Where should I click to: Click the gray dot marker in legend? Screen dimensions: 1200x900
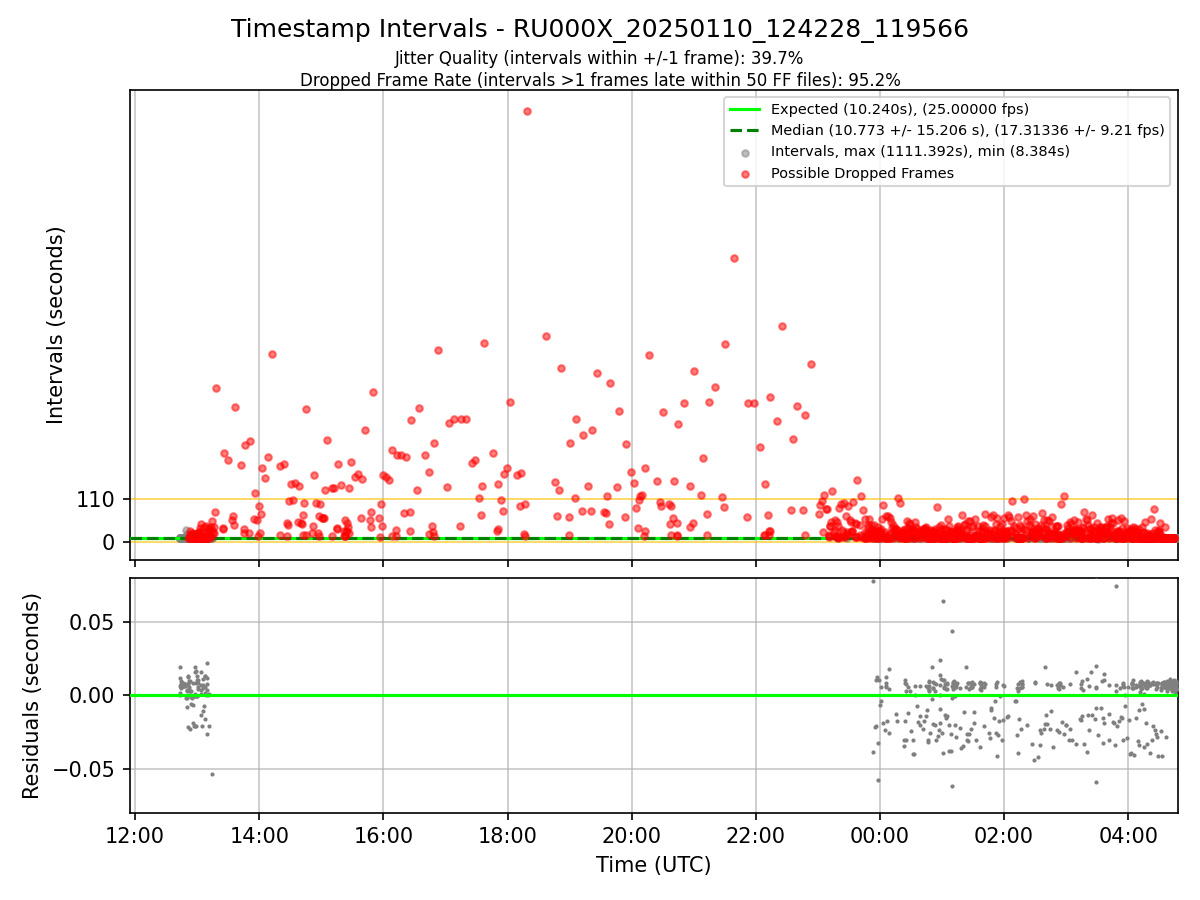click(x=745, y=152)
